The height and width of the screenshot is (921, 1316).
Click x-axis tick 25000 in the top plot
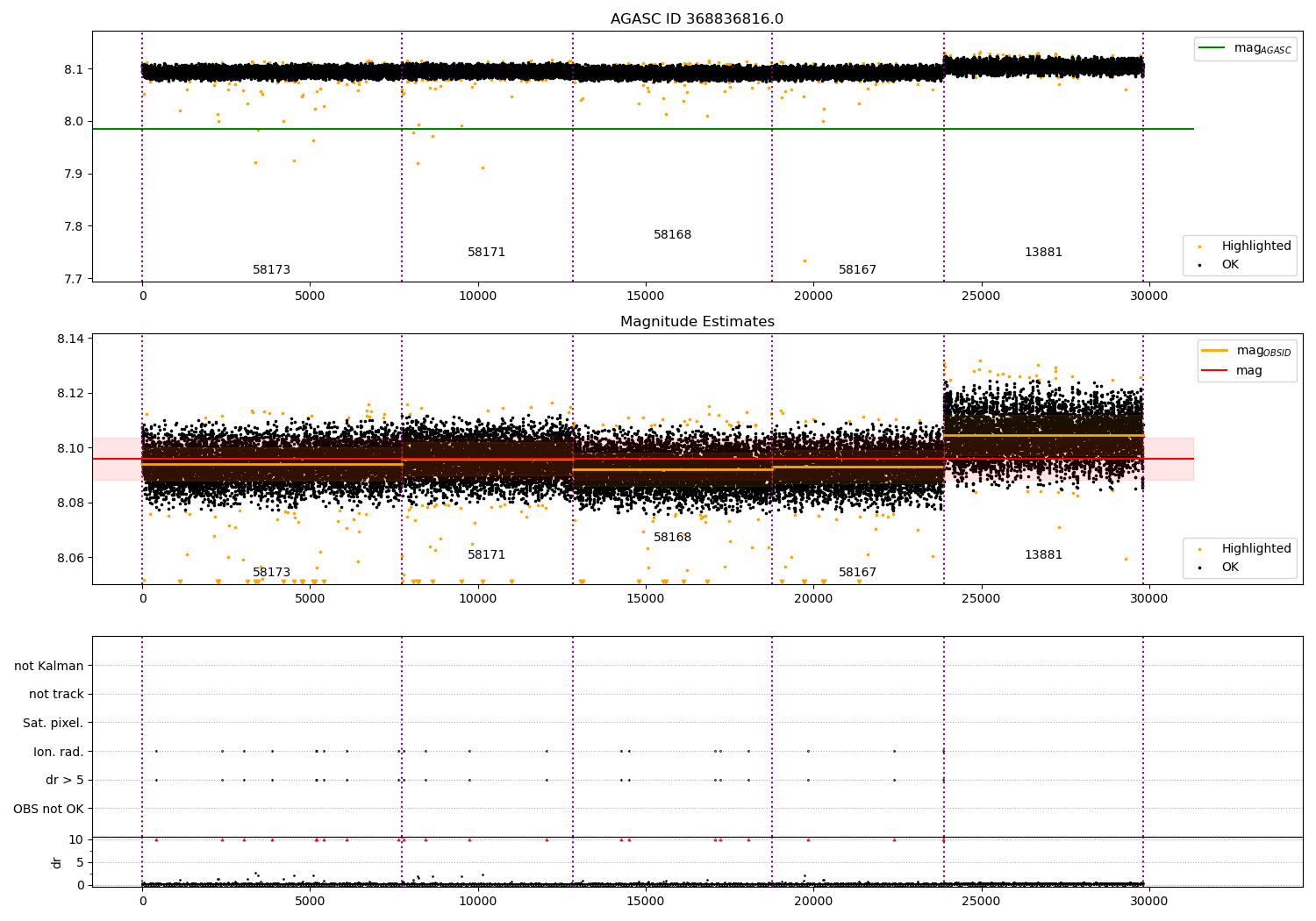pos(981,296)
